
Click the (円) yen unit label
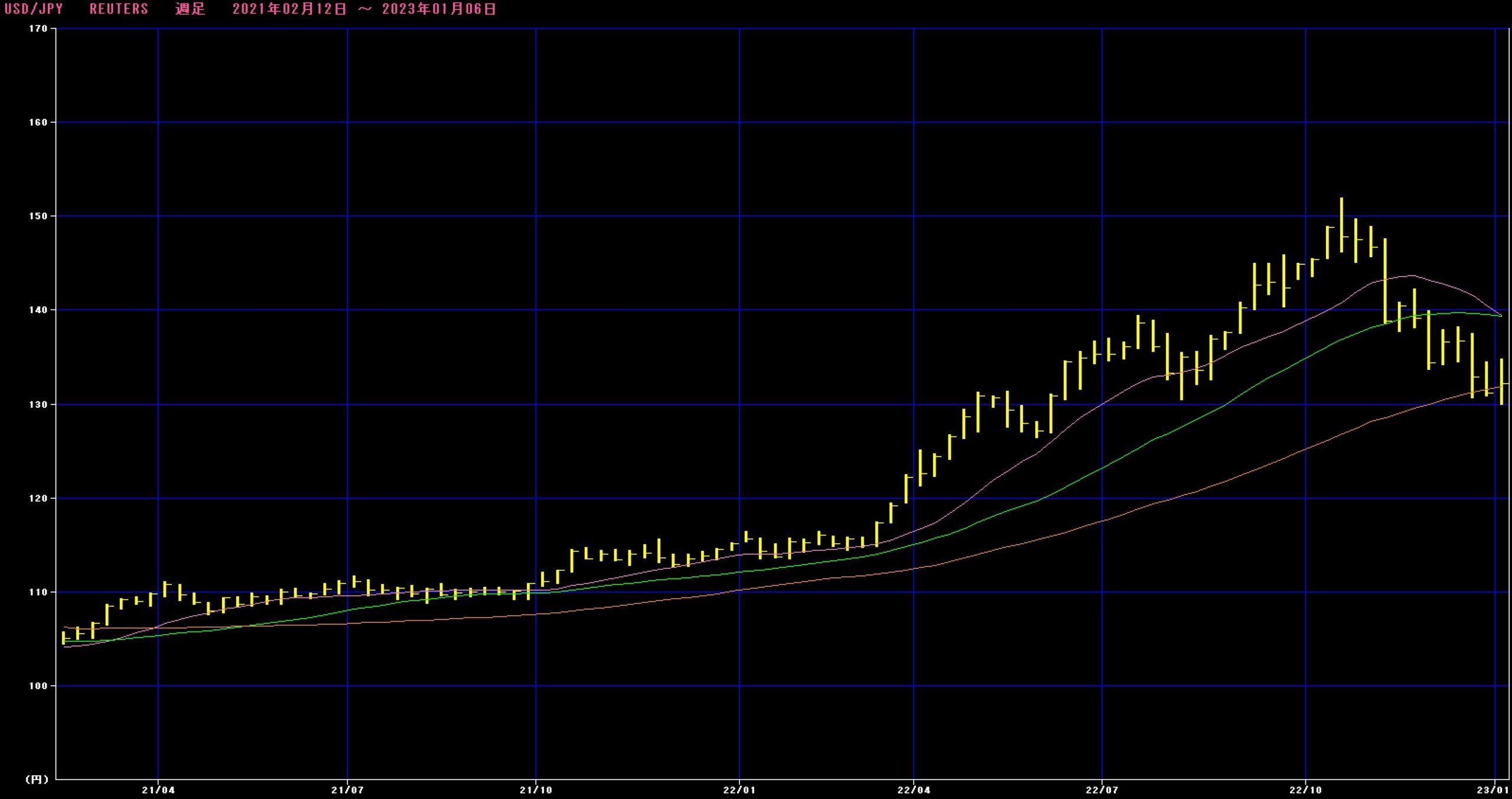point(37,779)
